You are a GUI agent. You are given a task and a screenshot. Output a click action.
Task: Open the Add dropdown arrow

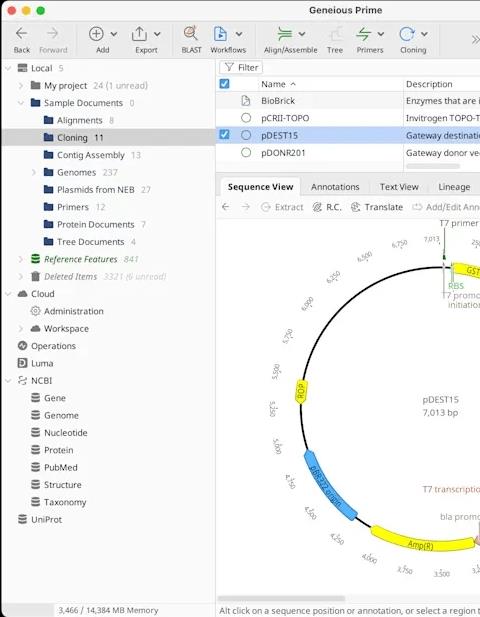(114, 34)
